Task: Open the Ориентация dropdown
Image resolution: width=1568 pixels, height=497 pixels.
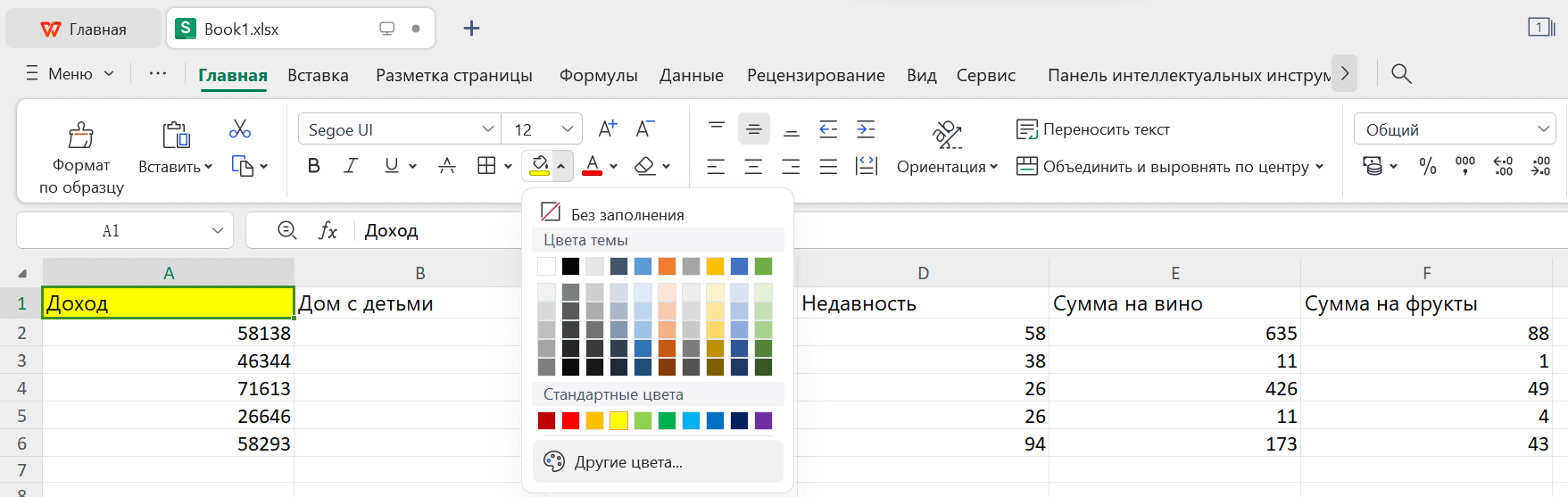Action: pos(947,167)
